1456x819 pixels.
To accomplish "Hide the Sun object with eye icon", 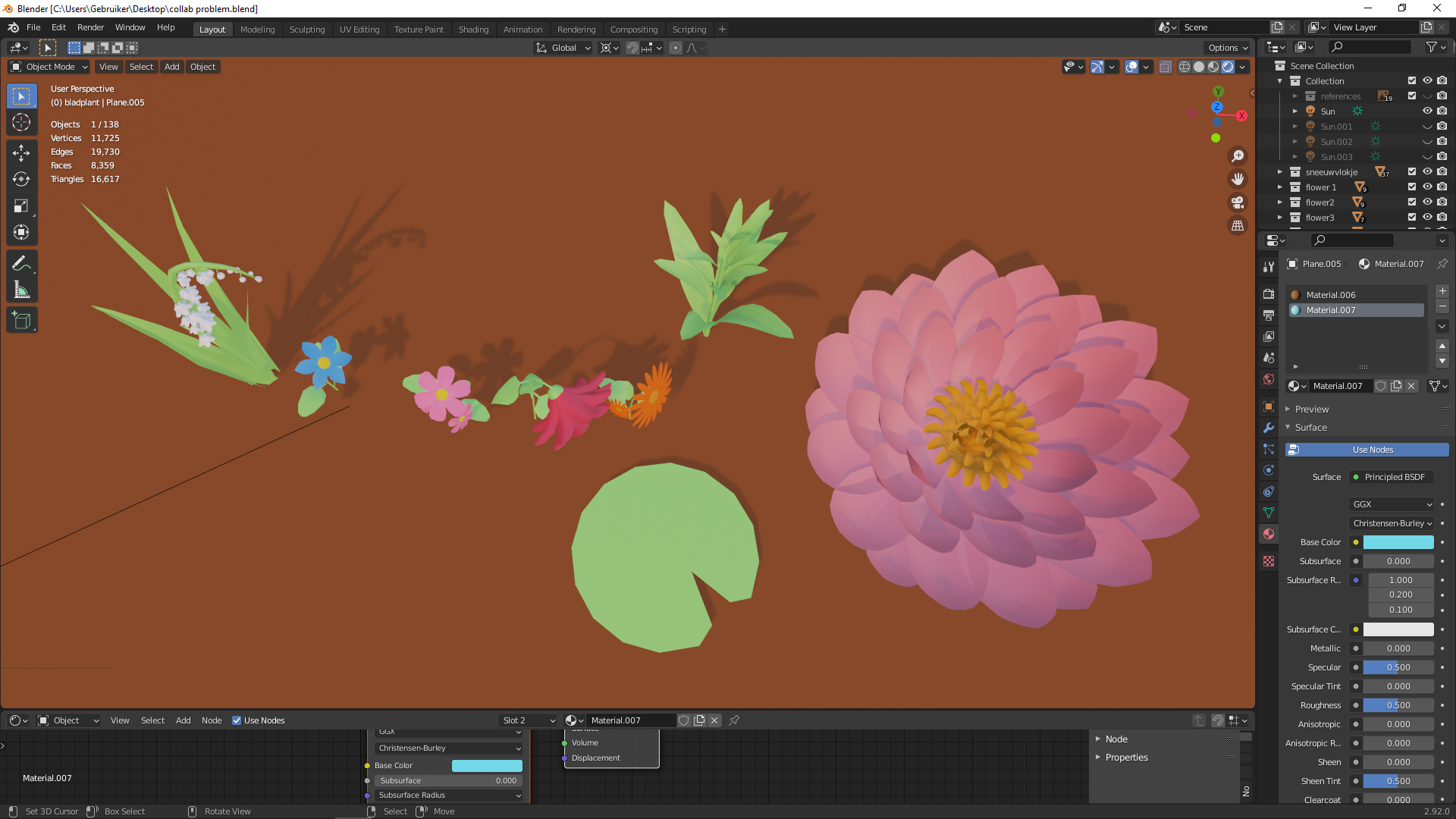I will tap(1427, 111).
